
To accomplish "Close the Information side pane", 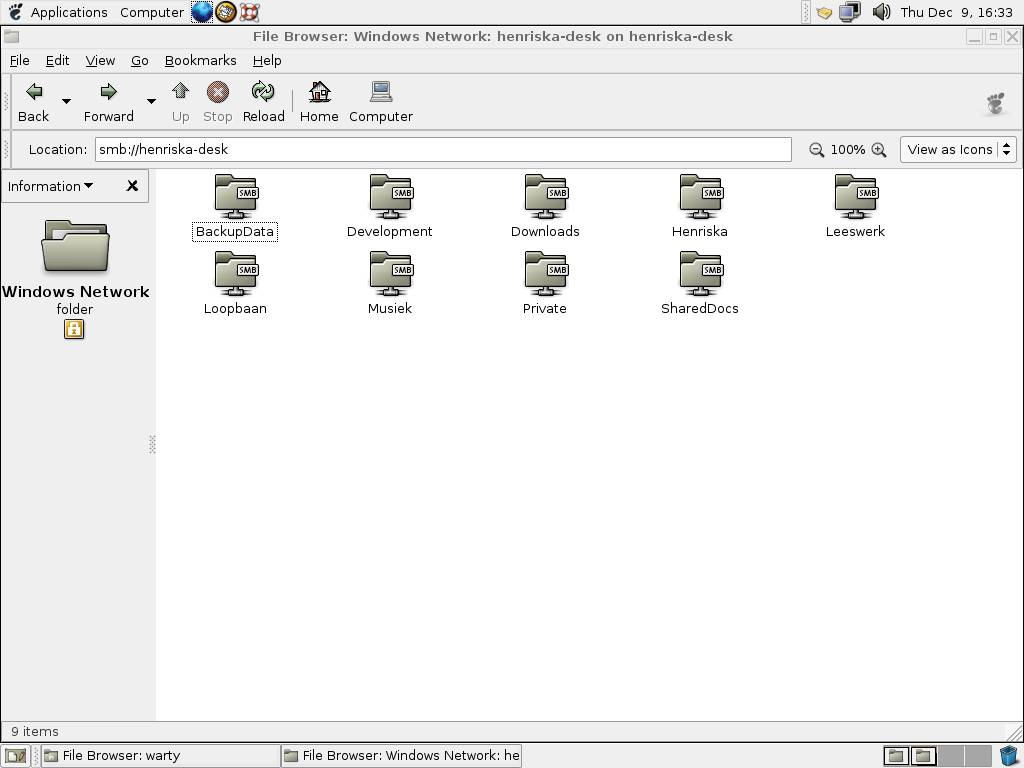I will 132,186.
